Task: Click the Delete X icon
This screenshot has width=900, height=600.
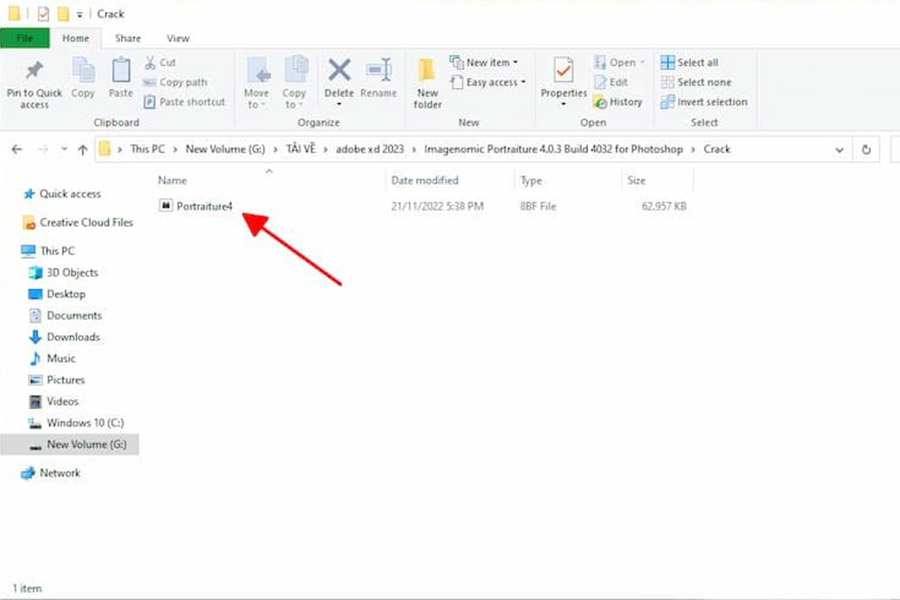Action: pos(339,71)
